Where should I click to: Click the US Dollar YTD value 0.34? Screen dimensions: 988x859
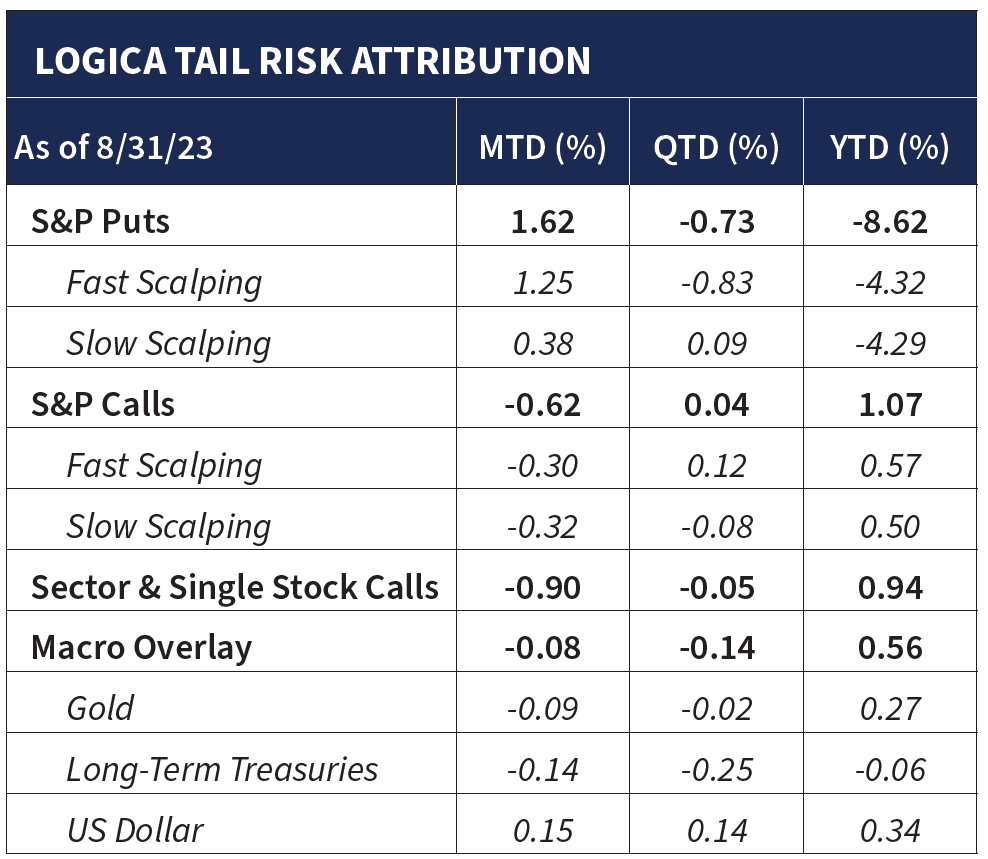pyautogui.click(x=889, y=831)
